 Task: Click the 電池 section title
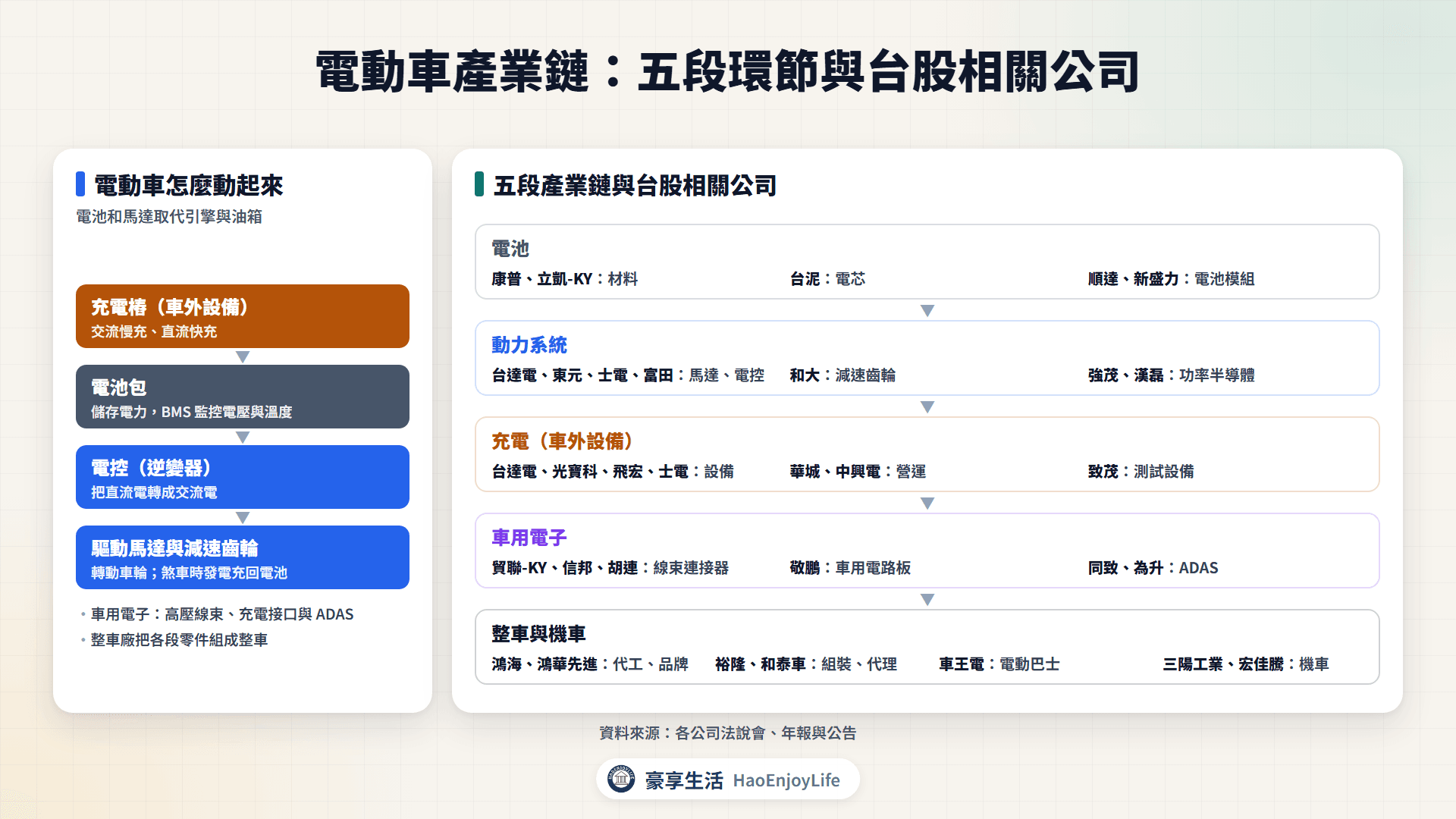[x=510, y=249]
